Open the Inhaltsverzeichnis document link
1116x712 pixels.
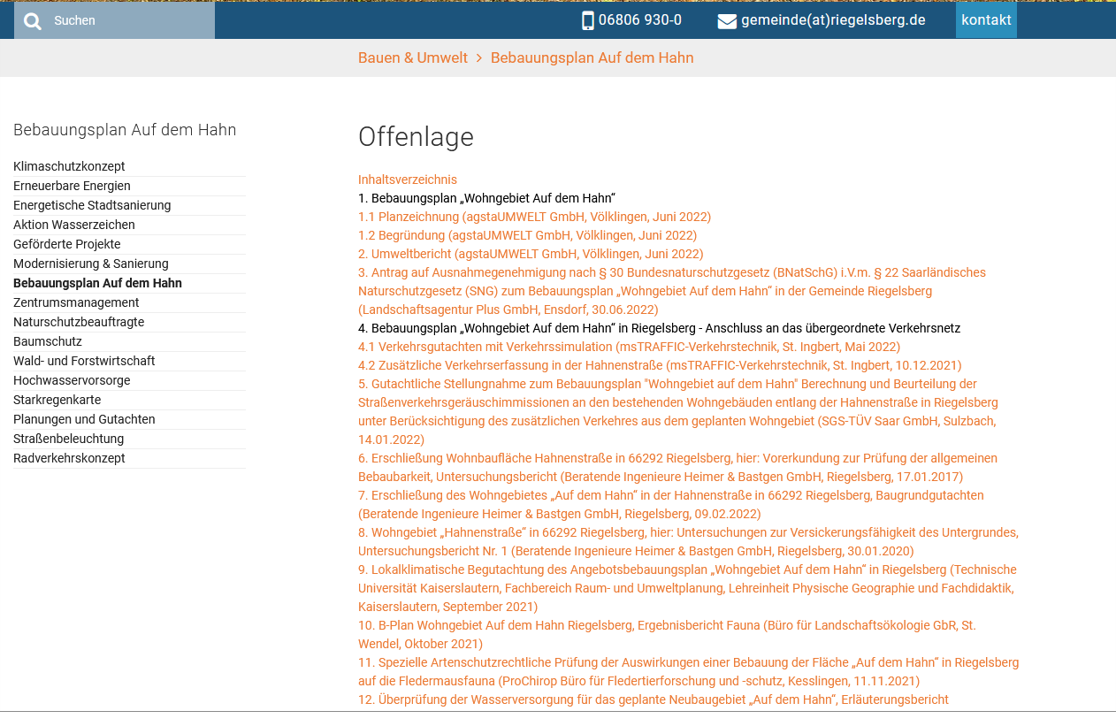(407, 180)
